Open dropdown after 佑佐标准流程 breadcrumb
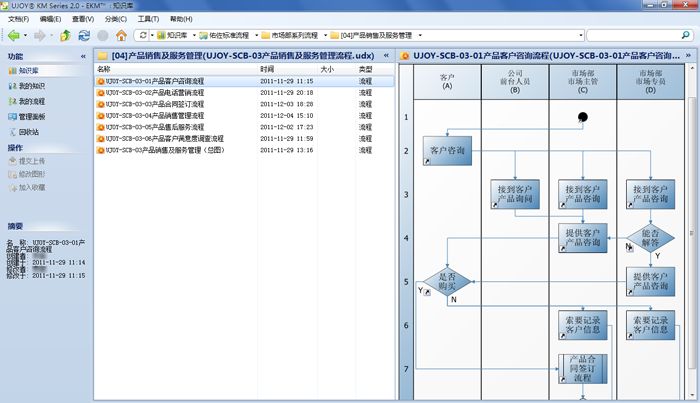The width and height of the screenshot is (700, 403). tap(257, 35)
